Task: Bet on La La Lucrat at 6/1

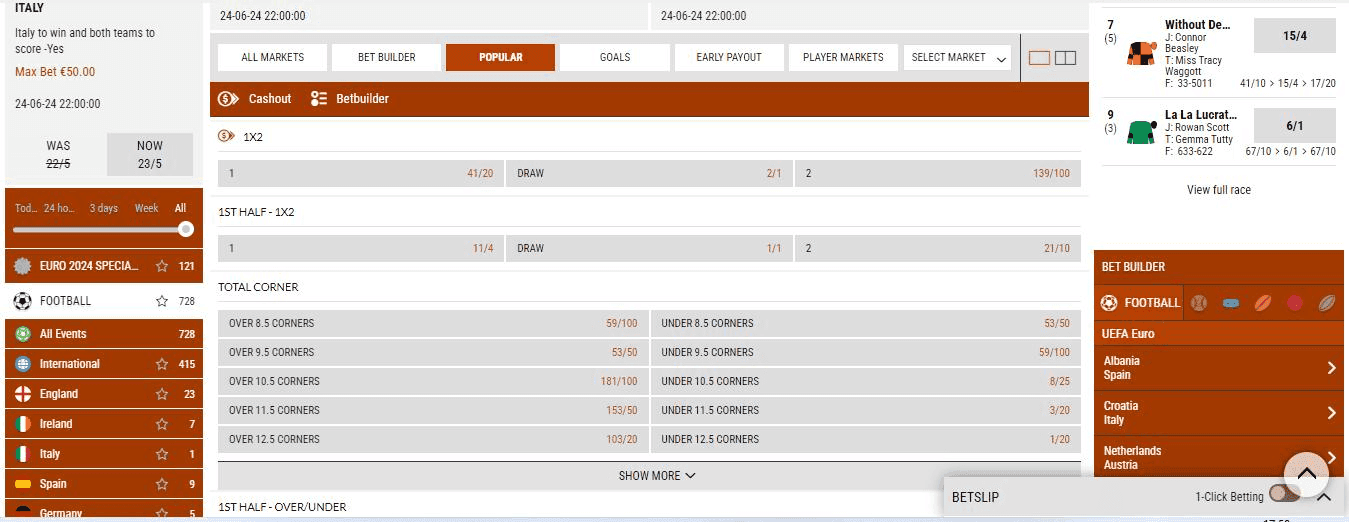Action: 1294,126
